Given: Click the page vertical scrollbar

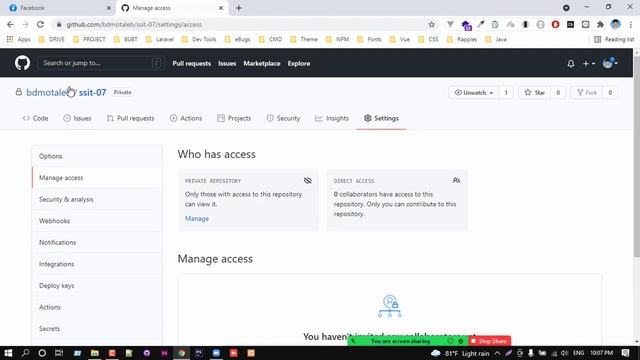Looking at the screenshot, I should click(636, 157).
